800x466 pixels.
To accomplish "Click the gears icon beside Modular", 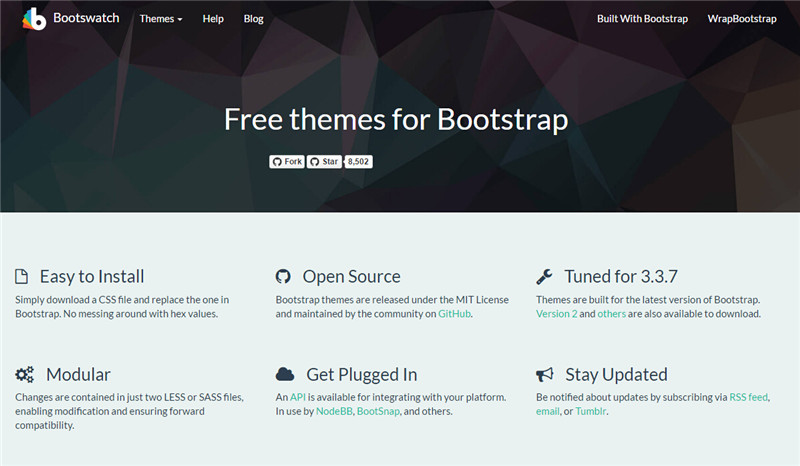I will (25, 375).
